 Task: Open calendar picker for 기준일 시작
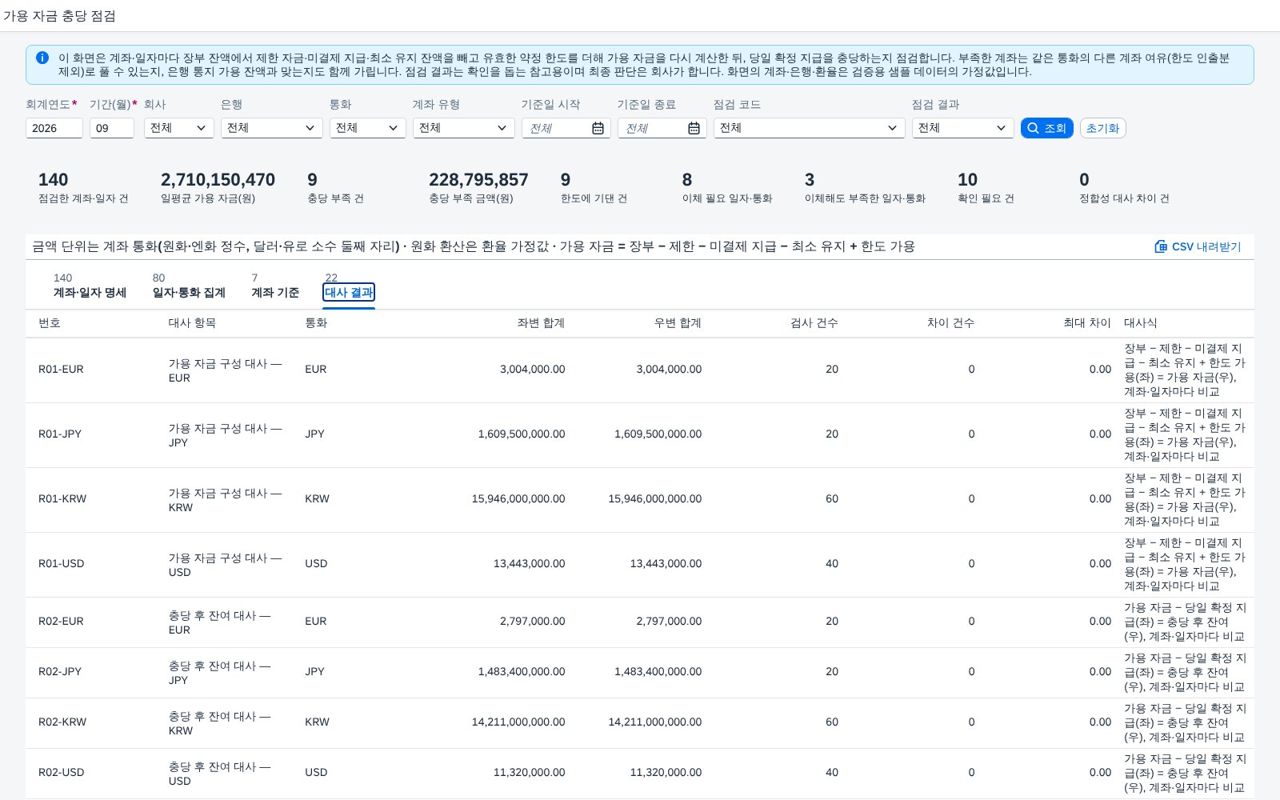tap(598, 128)
